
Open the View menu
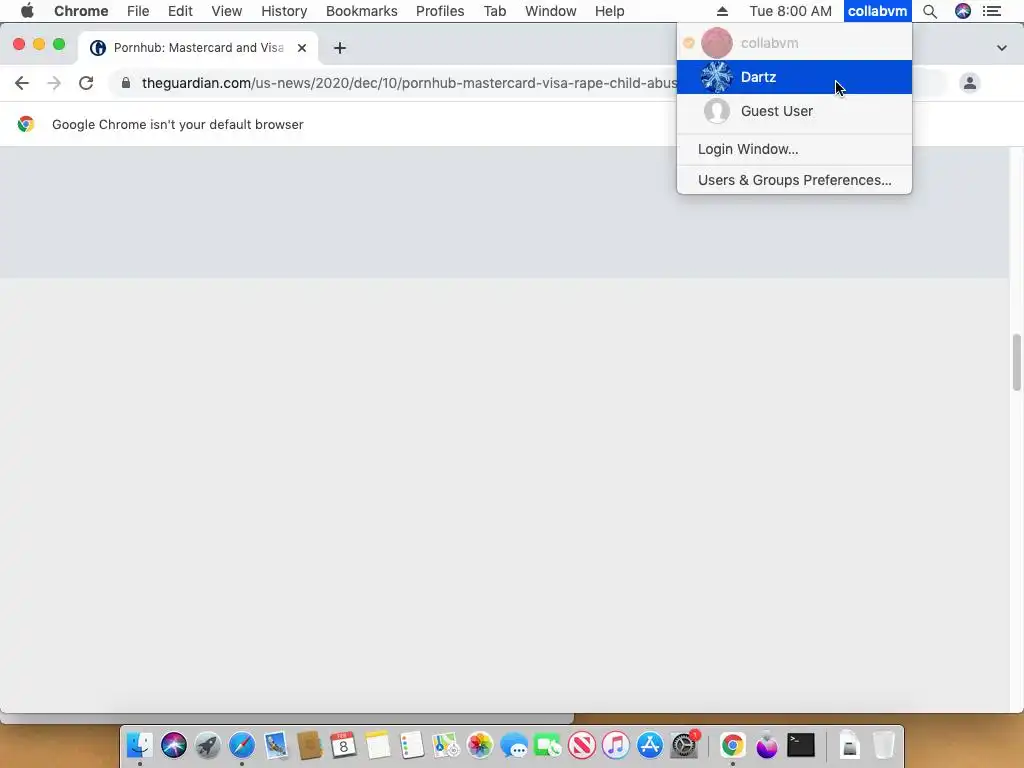pos(227,11)
